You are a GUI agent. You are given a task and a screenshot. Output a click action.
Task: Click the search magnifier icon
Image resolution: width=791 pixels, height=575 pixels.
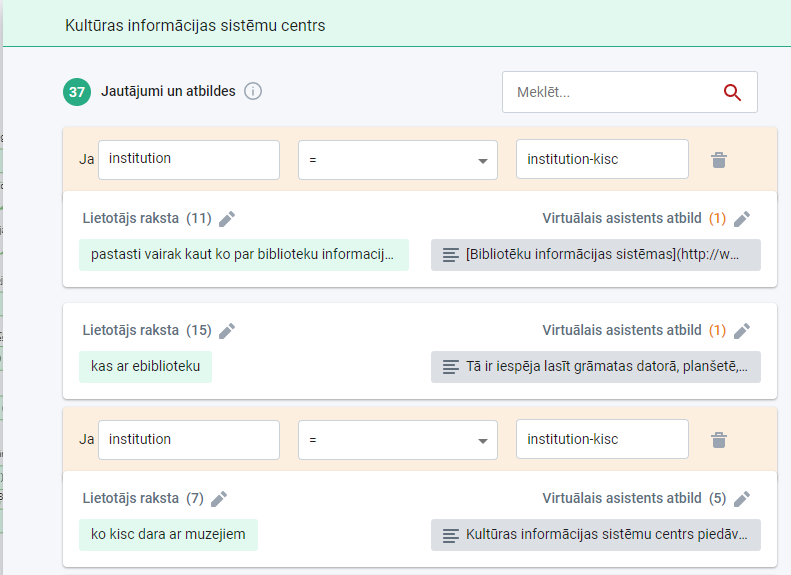(732, 93)
